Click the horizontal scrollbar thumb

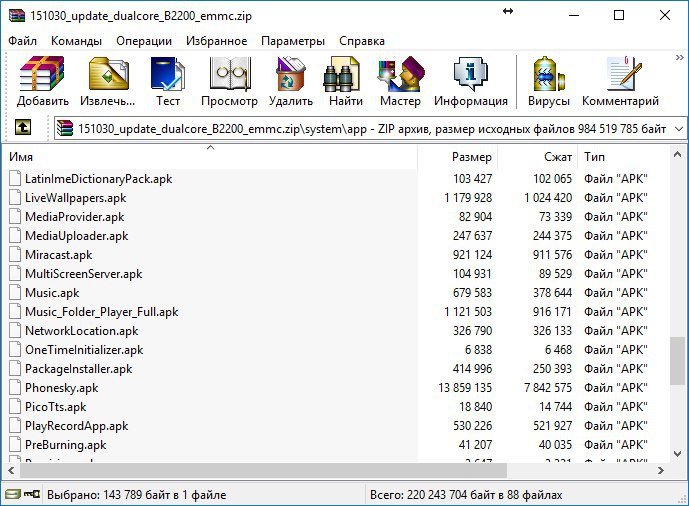[x=263, y=470]
